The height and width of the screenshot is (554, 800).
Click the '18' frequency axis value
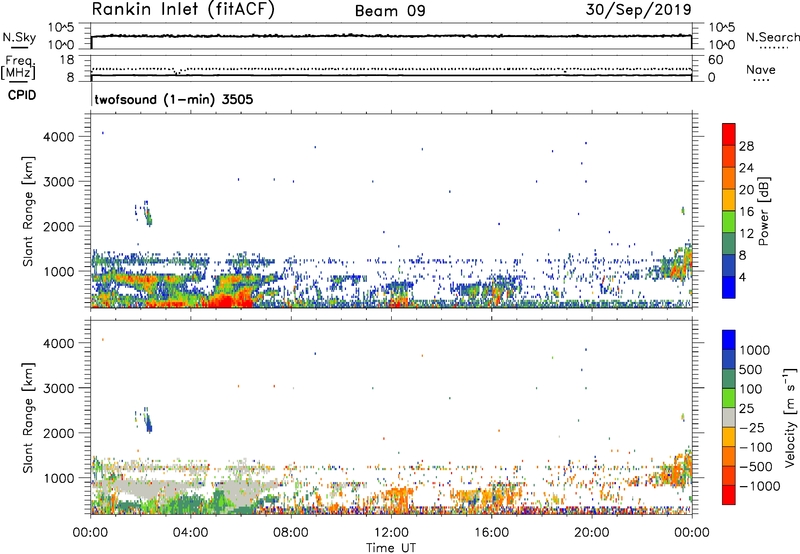(66, 60)
